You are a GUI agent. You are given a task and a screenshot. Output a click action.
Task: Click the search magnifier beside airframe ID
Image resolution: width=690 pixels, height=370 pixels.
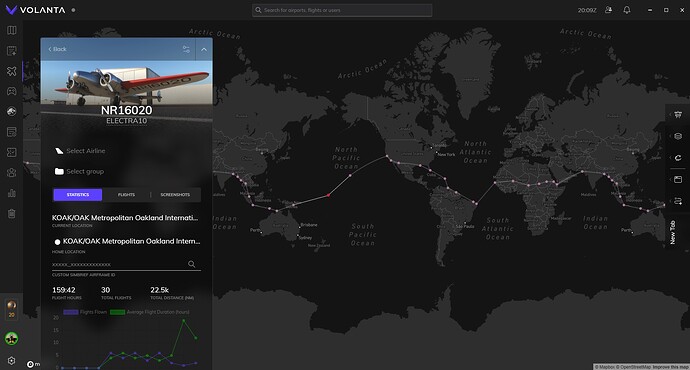click(x=192, y=264)
